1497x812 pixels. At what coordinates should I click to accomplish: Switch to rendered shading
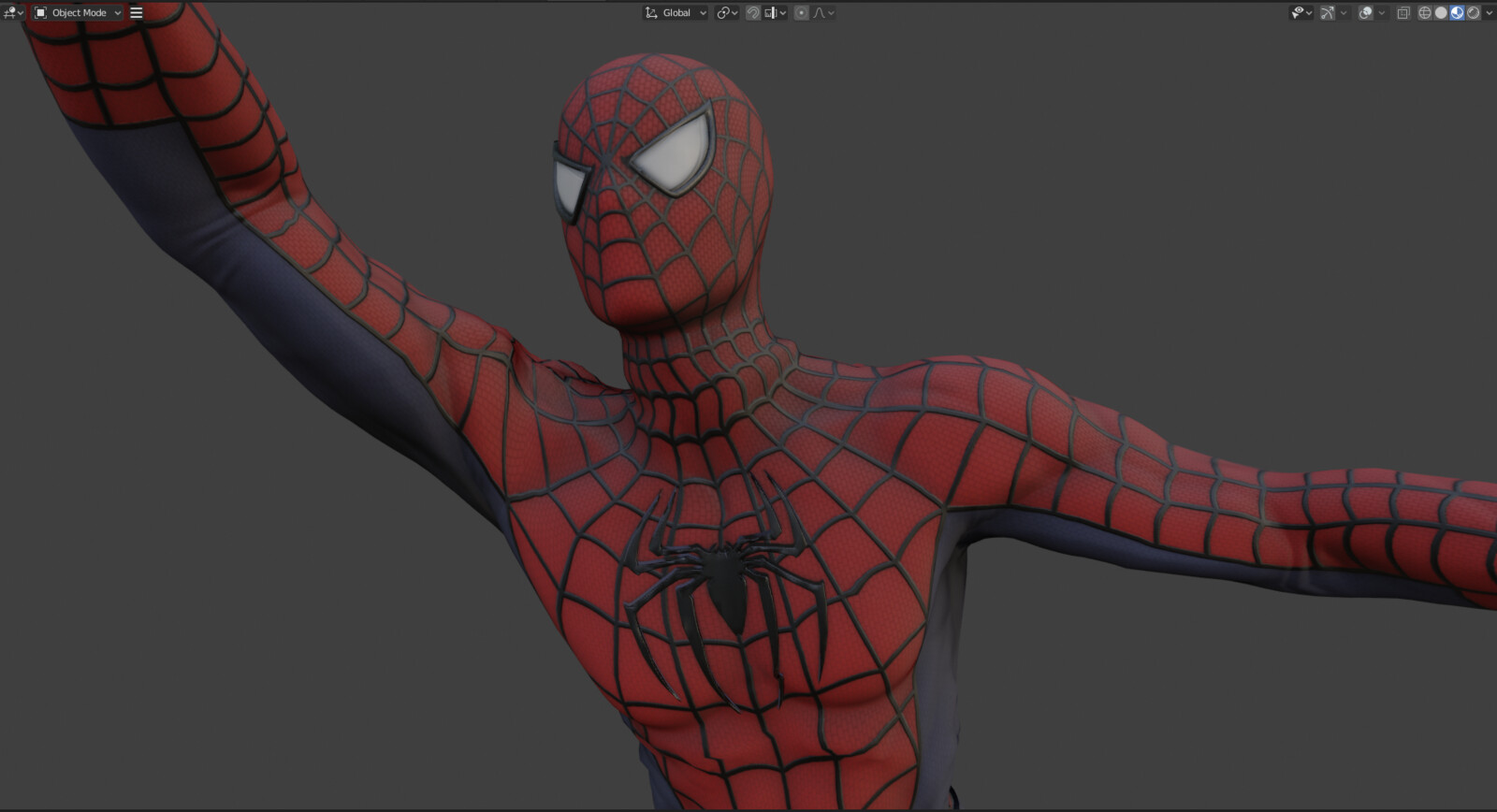pos(1473,13)
